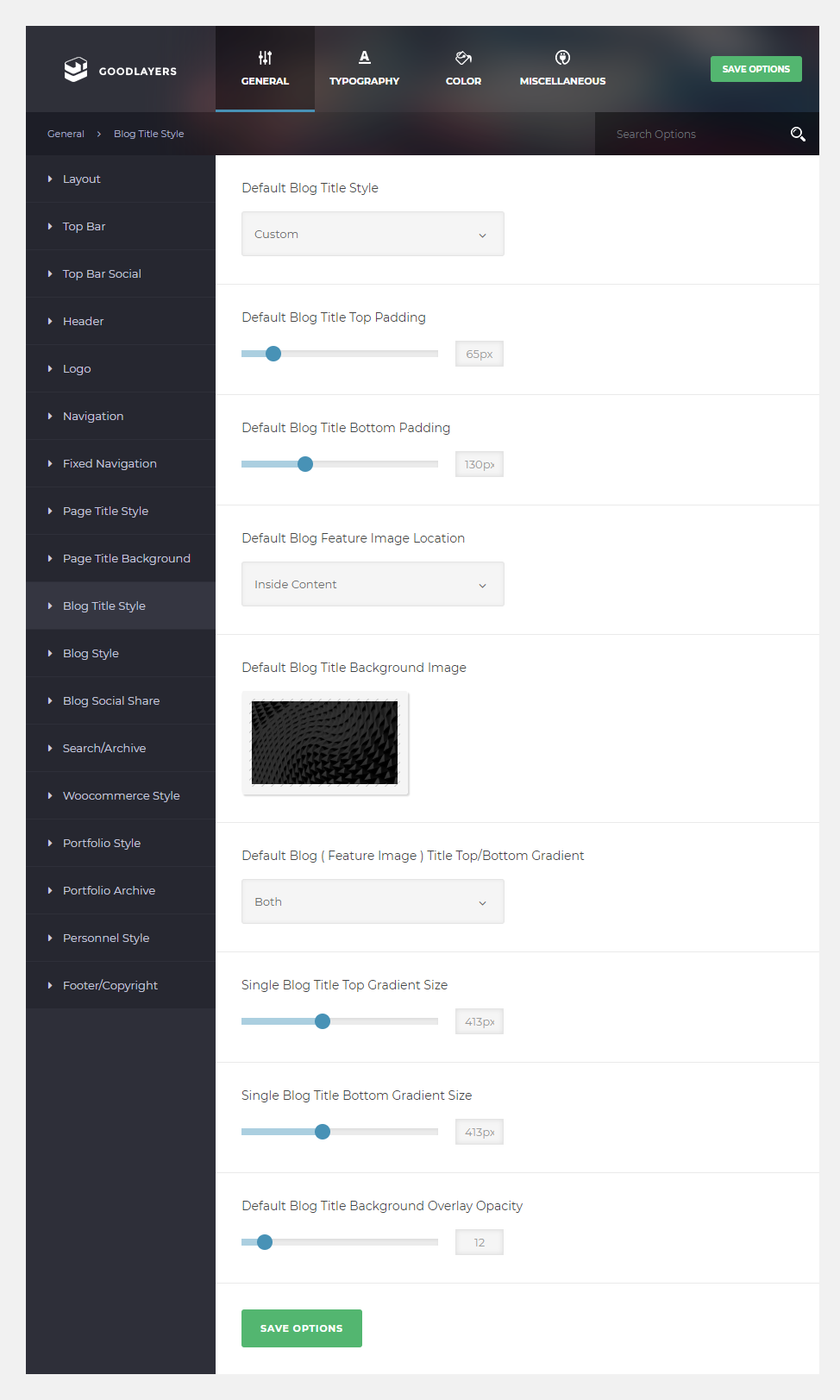Click the Miscellaneous tab plug icon
The image size is (840, 1400).
pyautogui.click(x=562, y=58)
